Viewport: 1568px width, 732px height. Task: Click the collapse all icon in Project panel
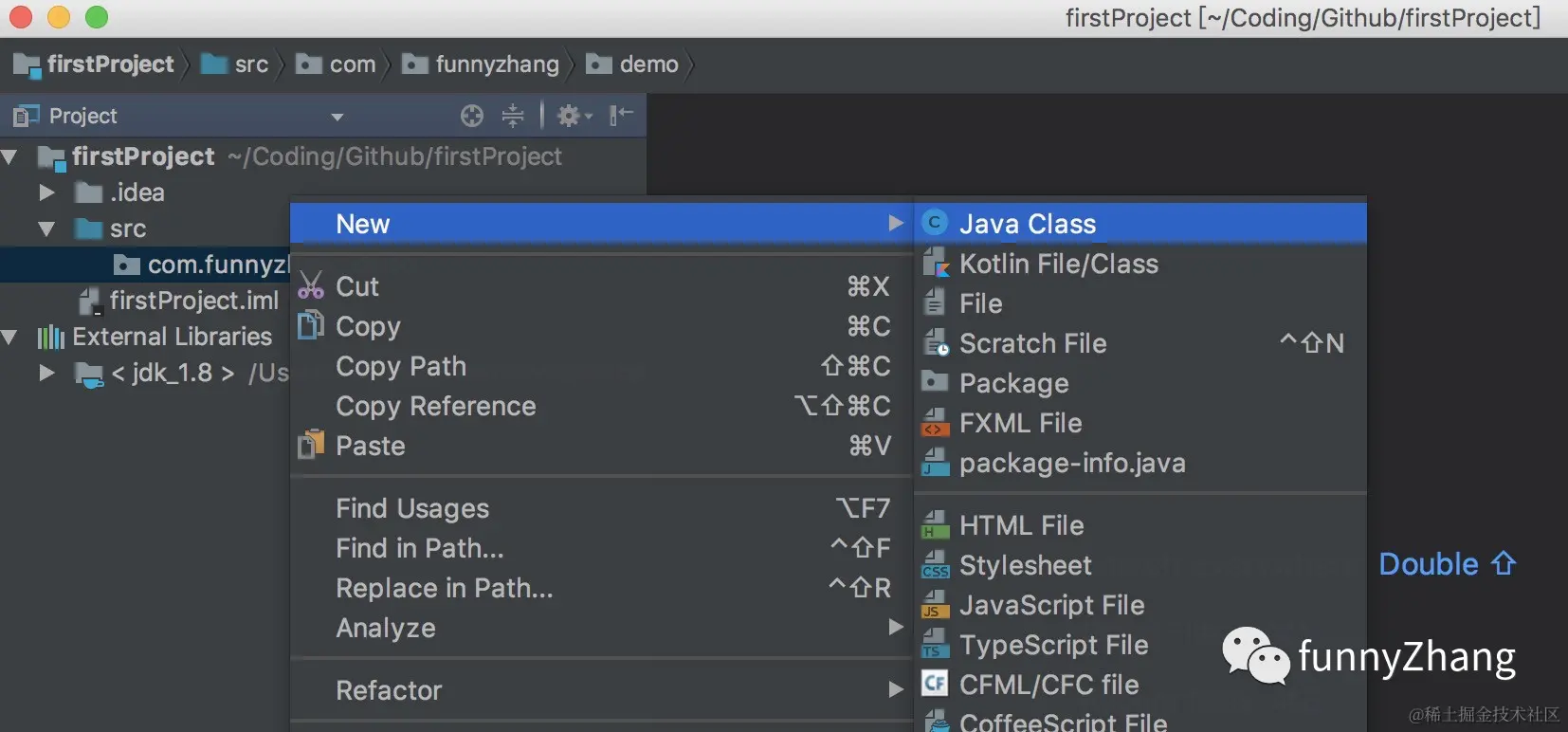513,116
